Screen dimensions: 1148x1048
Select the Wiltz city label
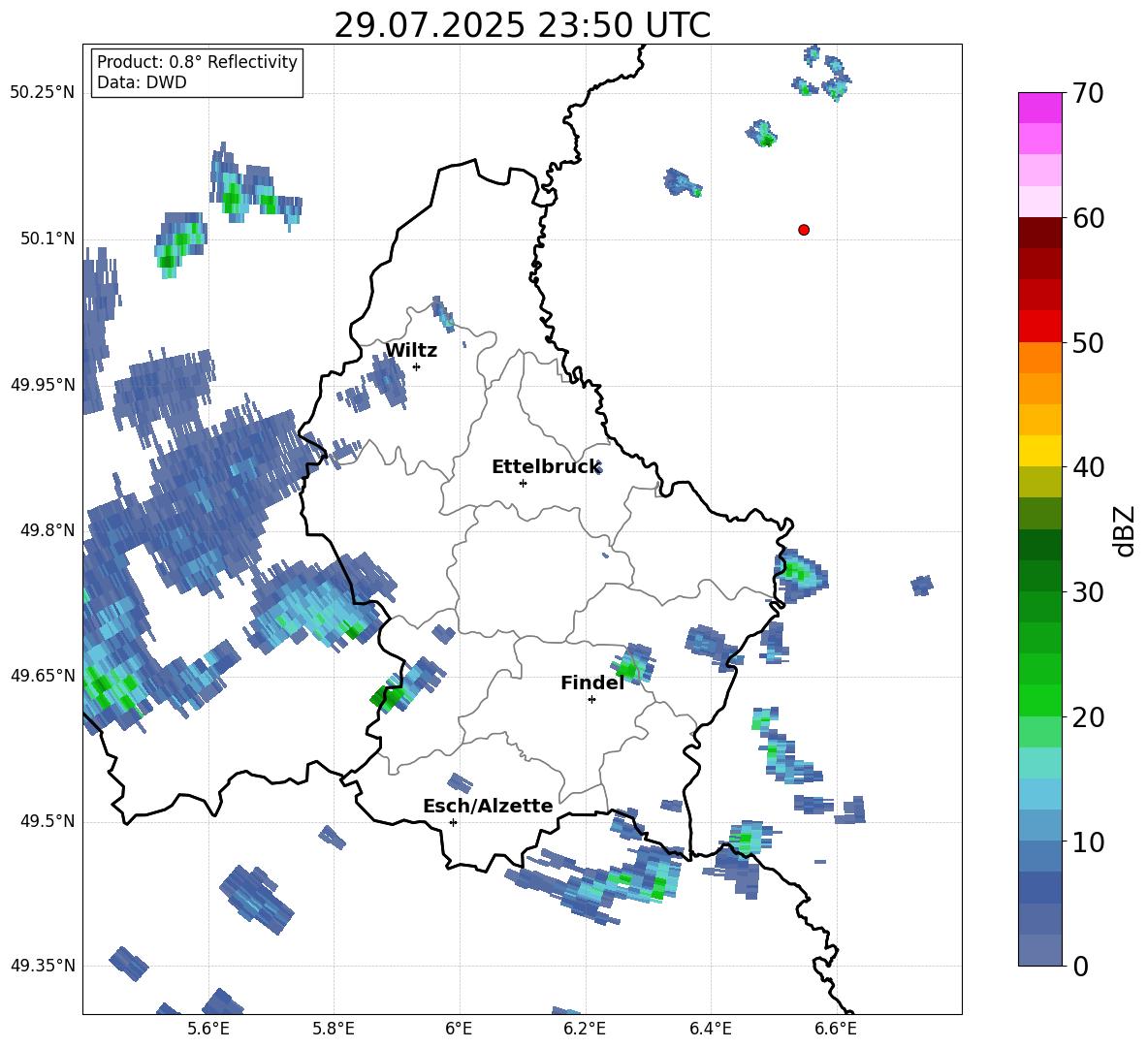(x=411, y=351)
